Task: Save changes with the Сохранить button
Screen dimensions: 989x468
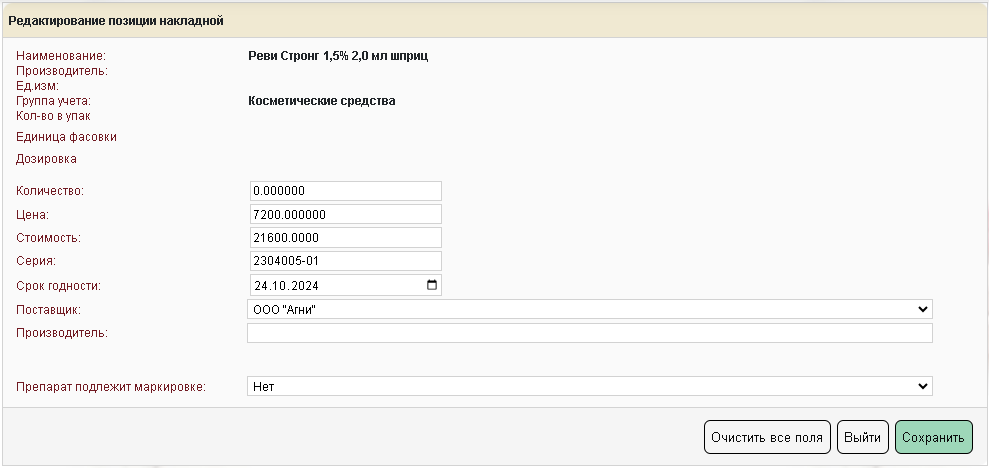Action: point(933,437)
